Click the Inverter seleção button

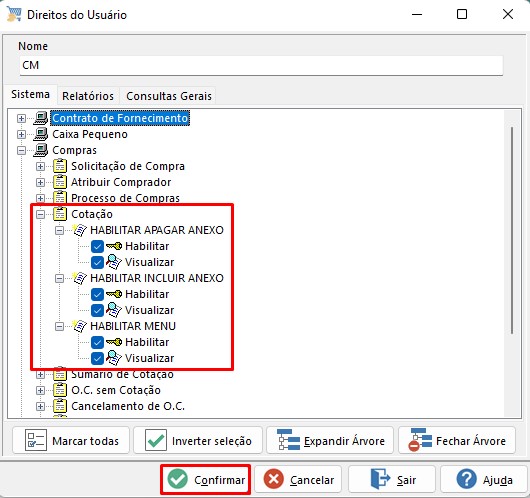tap(198, 441)
